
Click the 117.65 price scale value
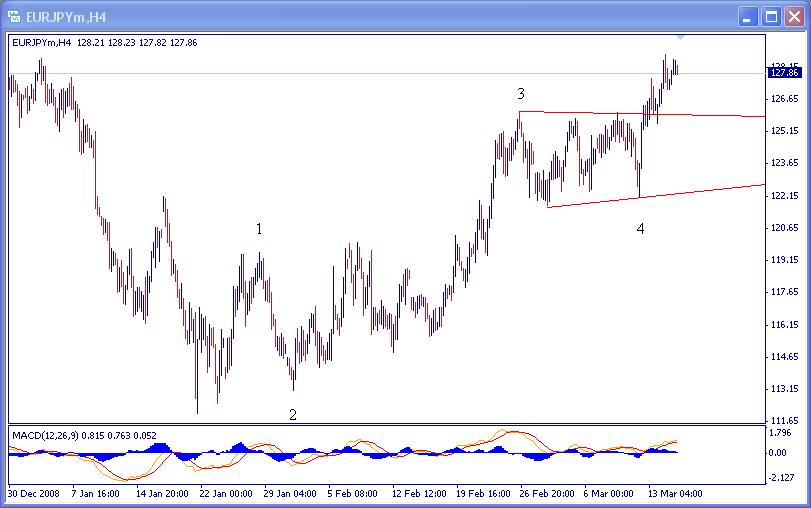pos(784,292)
